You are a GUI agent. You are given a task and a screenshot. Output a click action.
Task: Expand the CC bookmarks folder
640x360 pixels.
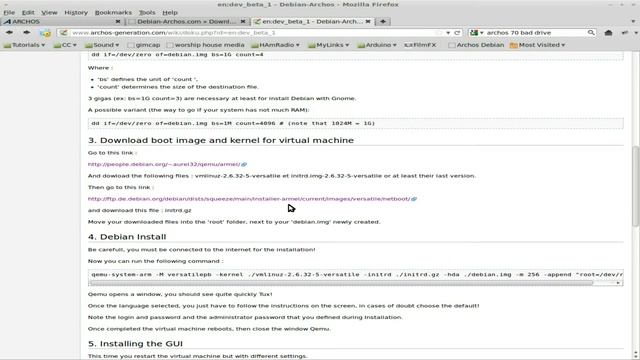(x=65, y=45)
